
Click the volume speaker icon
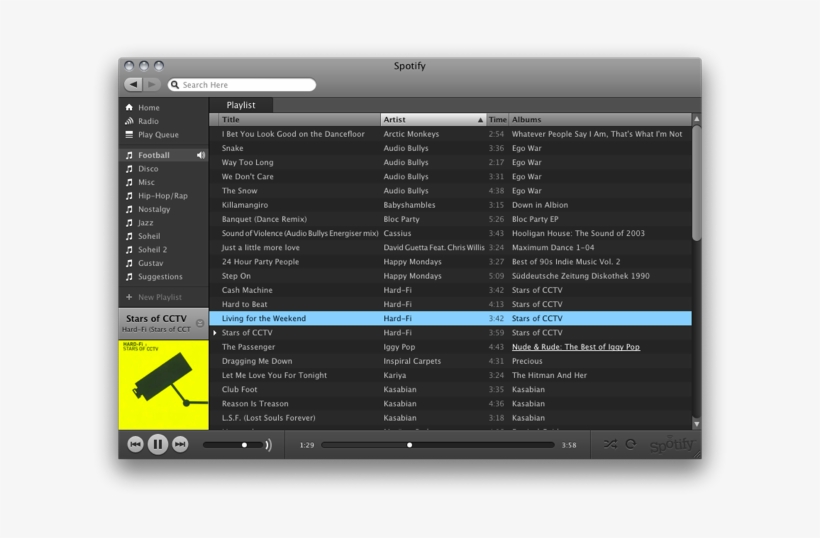coord(268,445)
